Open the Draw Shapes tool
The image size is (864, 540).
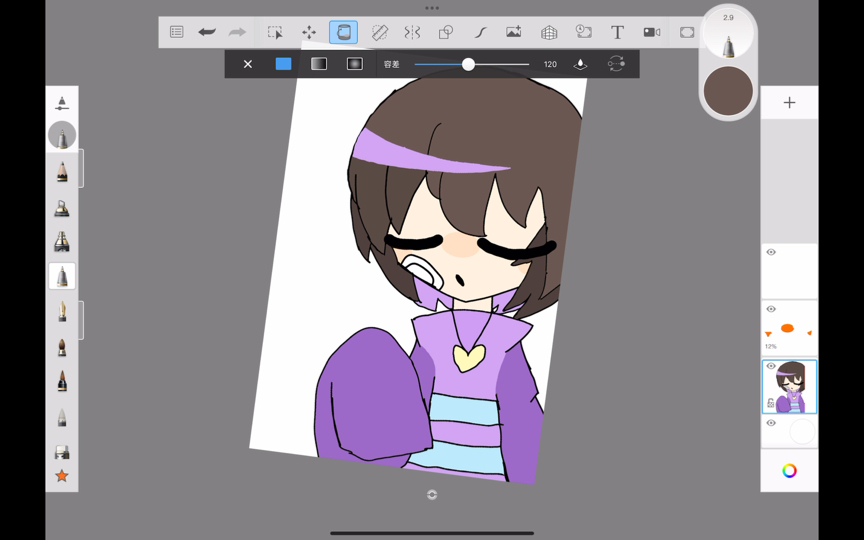(x=446, y=32)
